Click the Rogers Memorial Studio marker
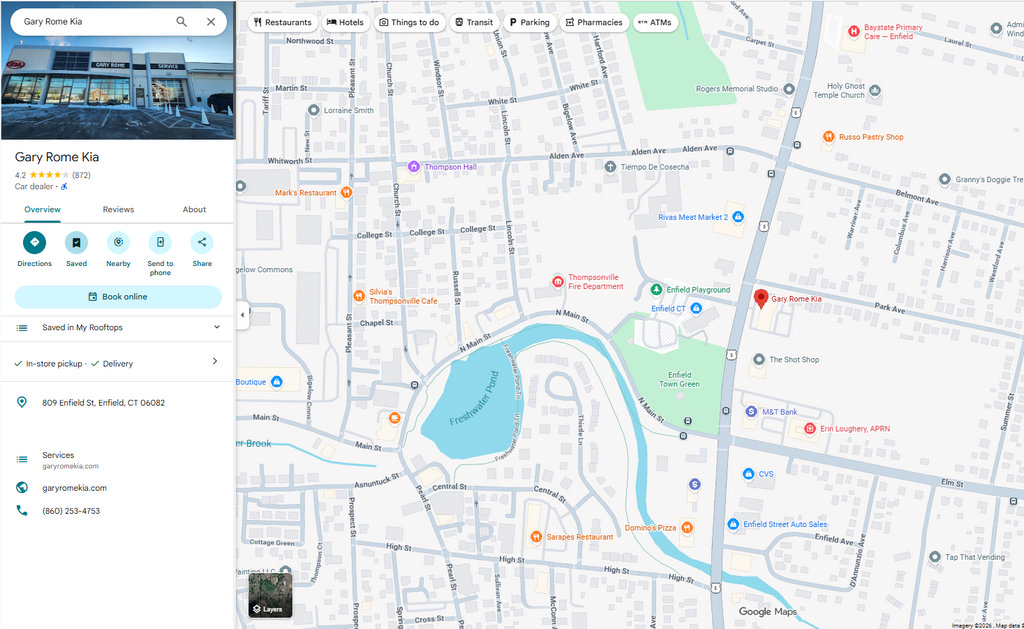Screen dimensions: 1024x629 click(789, 89)
